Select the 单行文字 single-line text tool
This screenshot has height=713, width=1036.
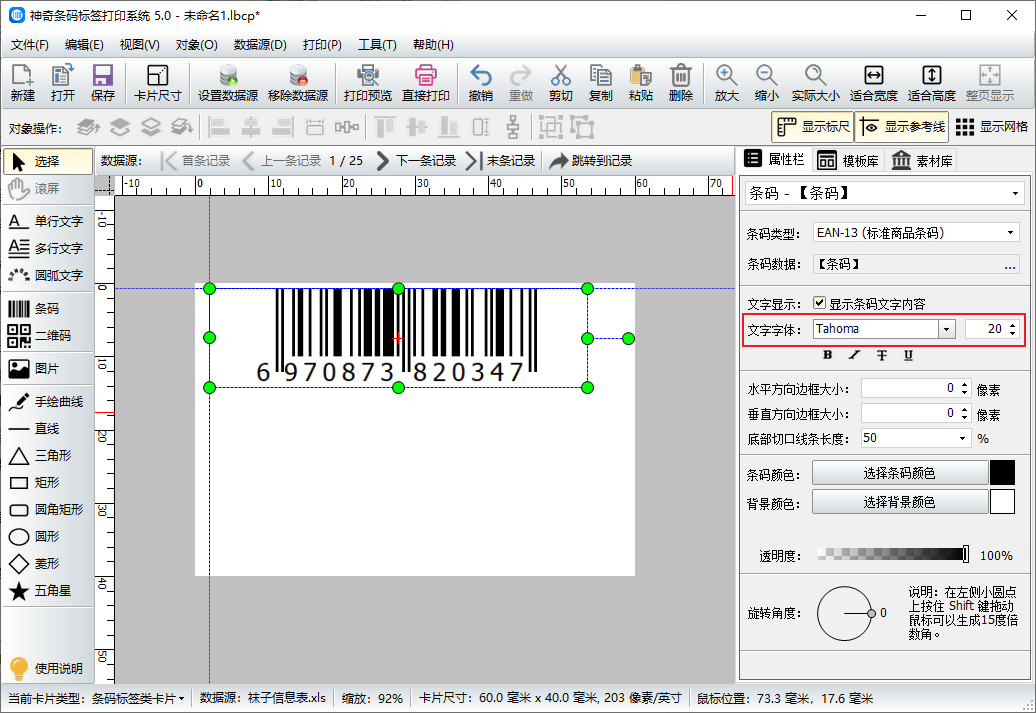click(x=48, y=221)
